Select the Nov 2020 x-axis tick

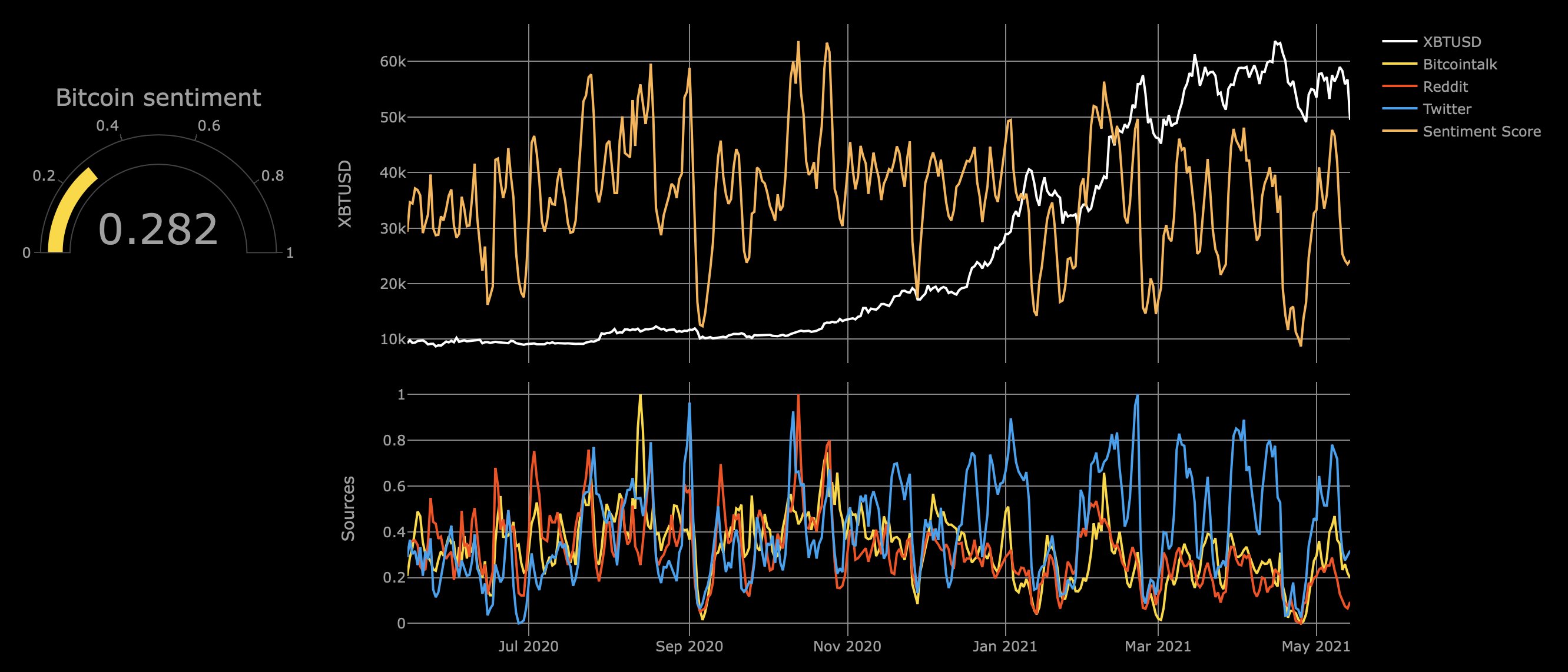(x=847, y=647)
